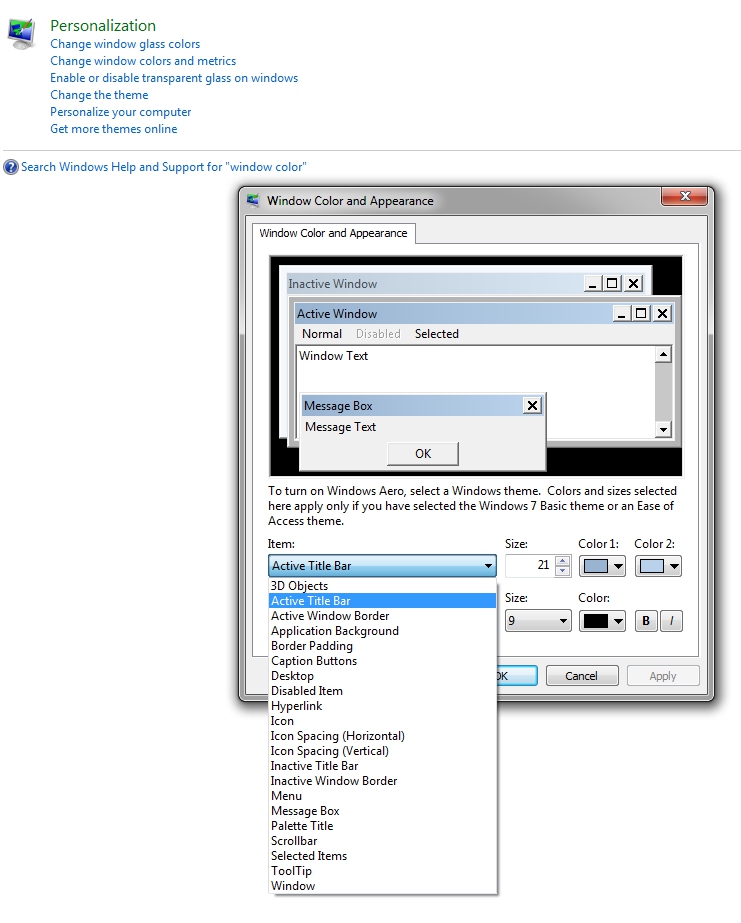This screenshot has width=741, height=923.
Task: Choose Disabled Item from the list
Action: pyautogui.click(x=382, y=691)
